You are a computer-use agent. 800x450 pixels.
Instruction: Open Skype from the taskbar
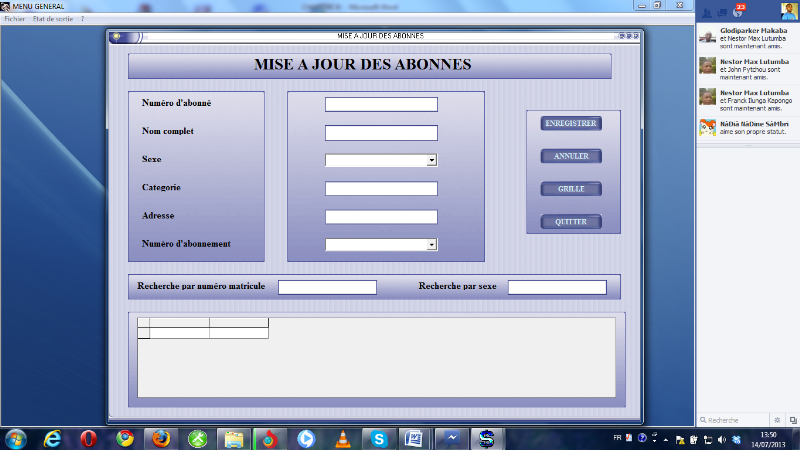379,439
